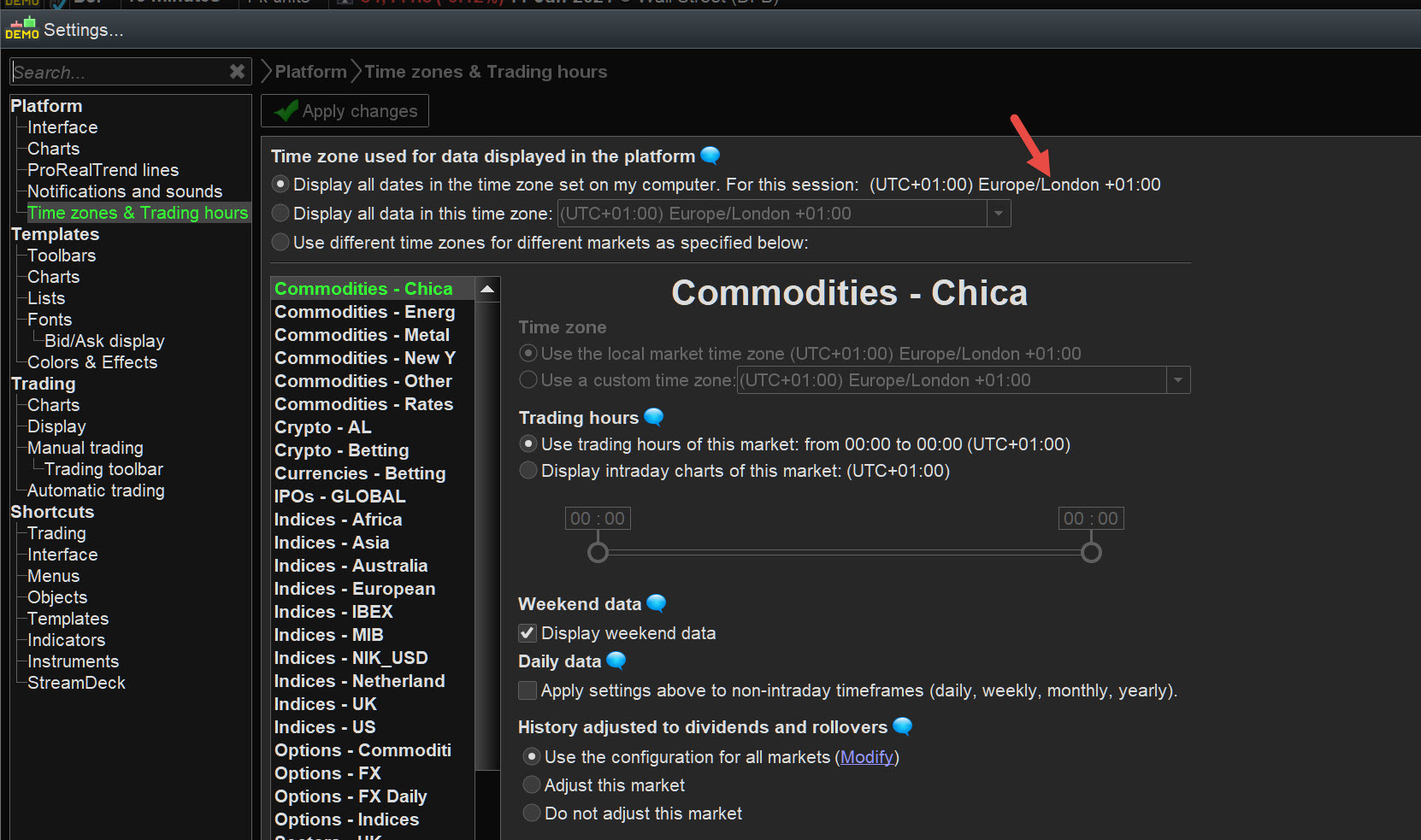Open Colors & Effects settings
The width and height of the screenshot is (1421, 840).
pos(92,362)
